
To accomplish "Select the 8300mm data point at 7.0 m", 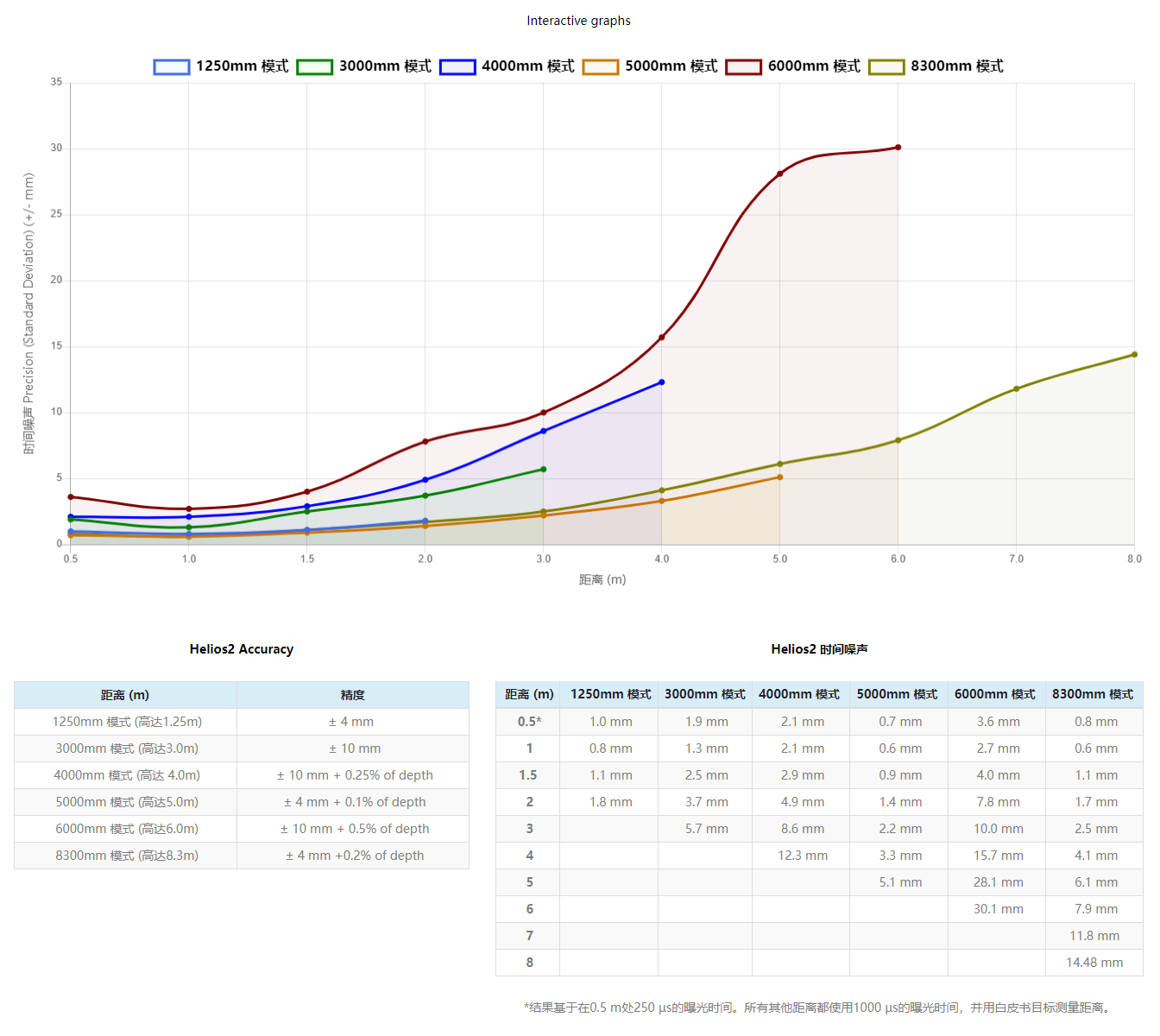I will point(1016,388).
